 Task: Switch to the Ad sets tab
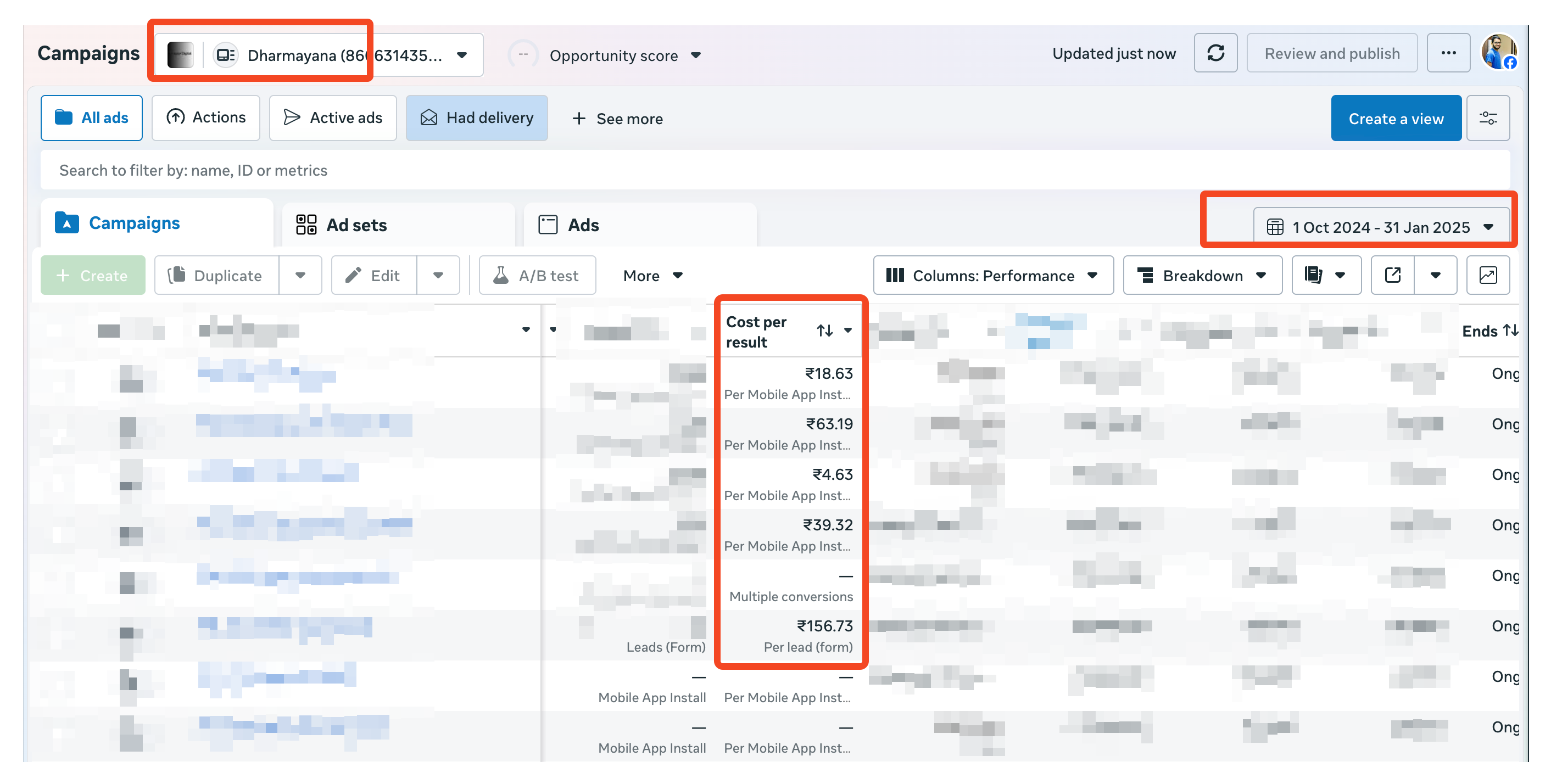tap(399, 225)
